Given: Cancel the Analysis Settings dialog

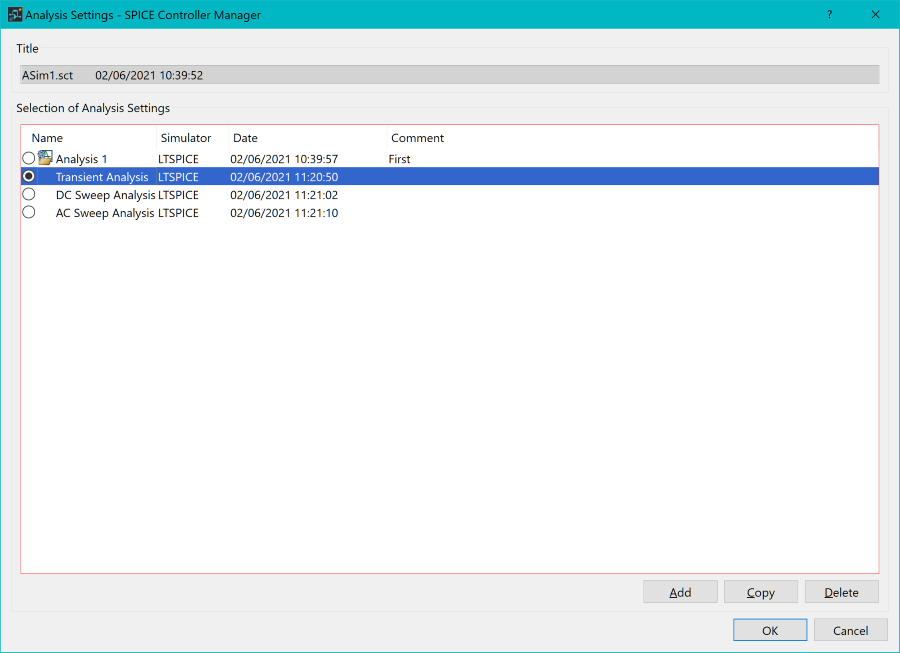Looking at the screenshot, I should click(850, 631).
